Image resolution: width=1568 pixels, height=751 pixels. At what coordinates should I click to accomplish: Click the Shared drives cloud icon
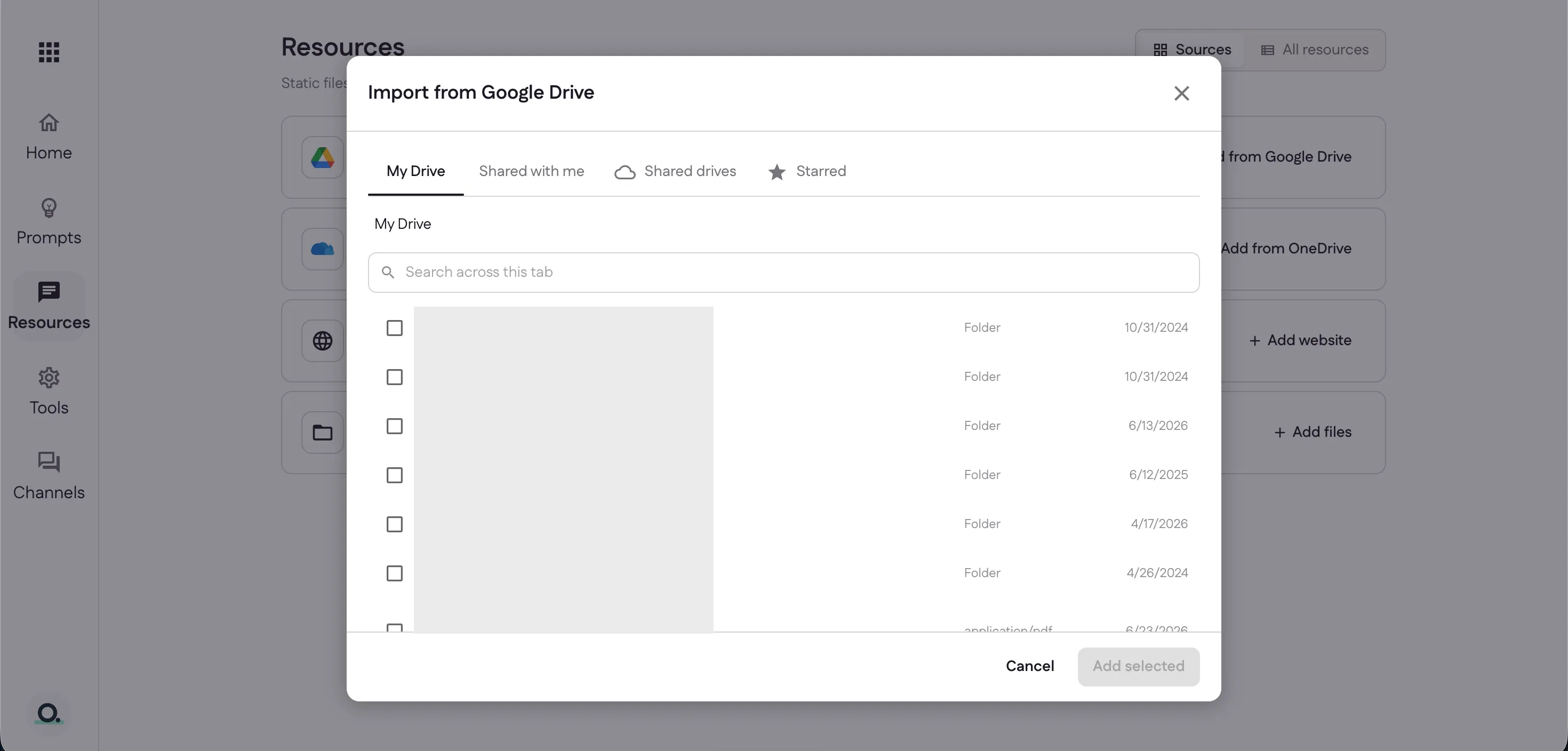click(625, 172)
